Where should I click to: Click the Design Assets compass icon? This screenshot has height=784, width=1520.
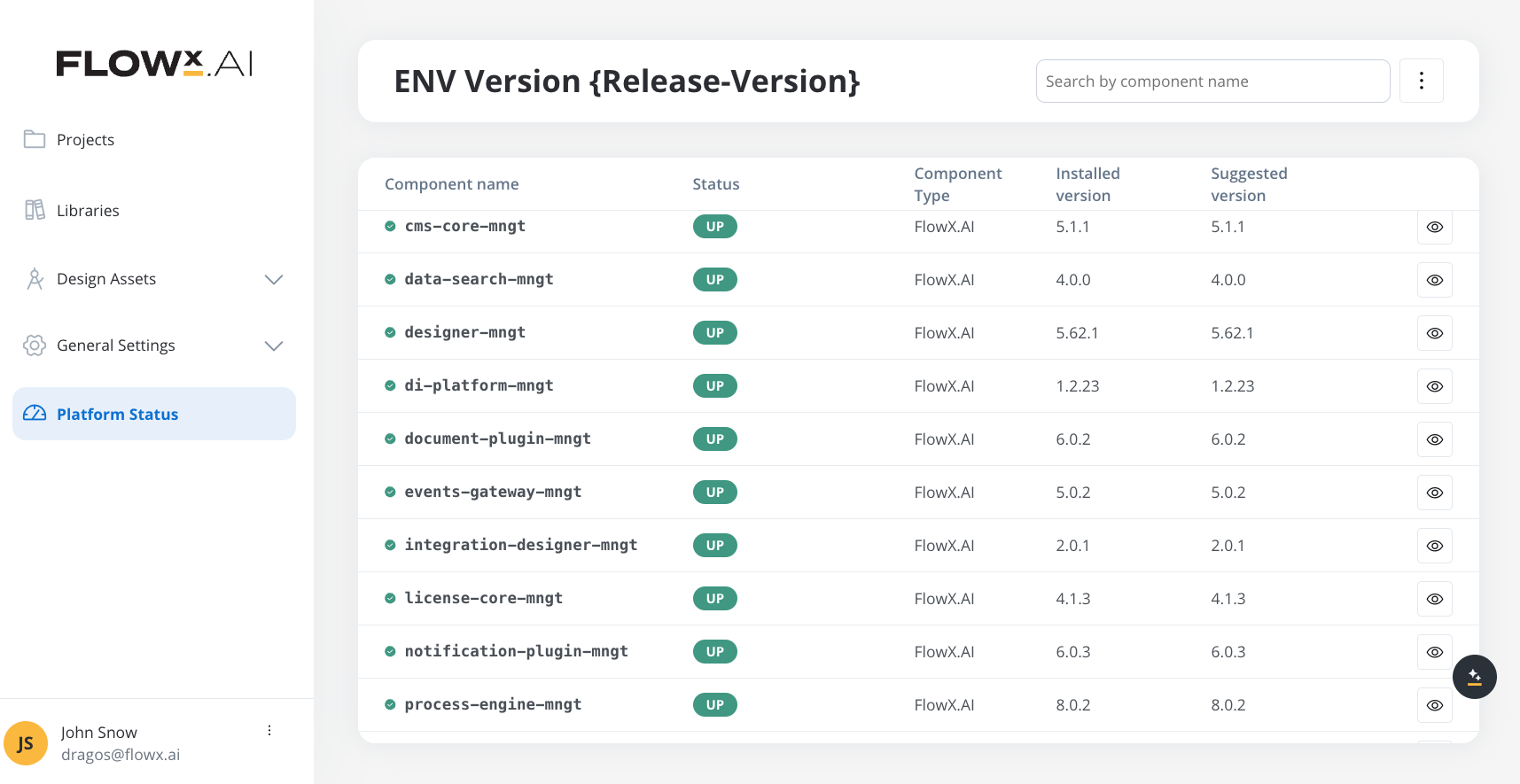(x=35, y=279)
